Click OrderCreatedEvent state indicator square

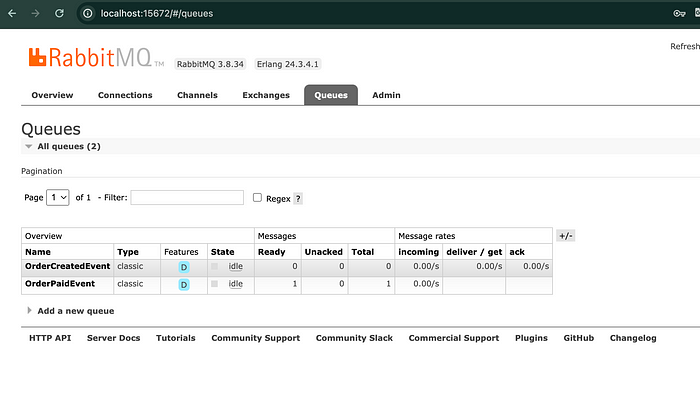[x=214, y=266]
